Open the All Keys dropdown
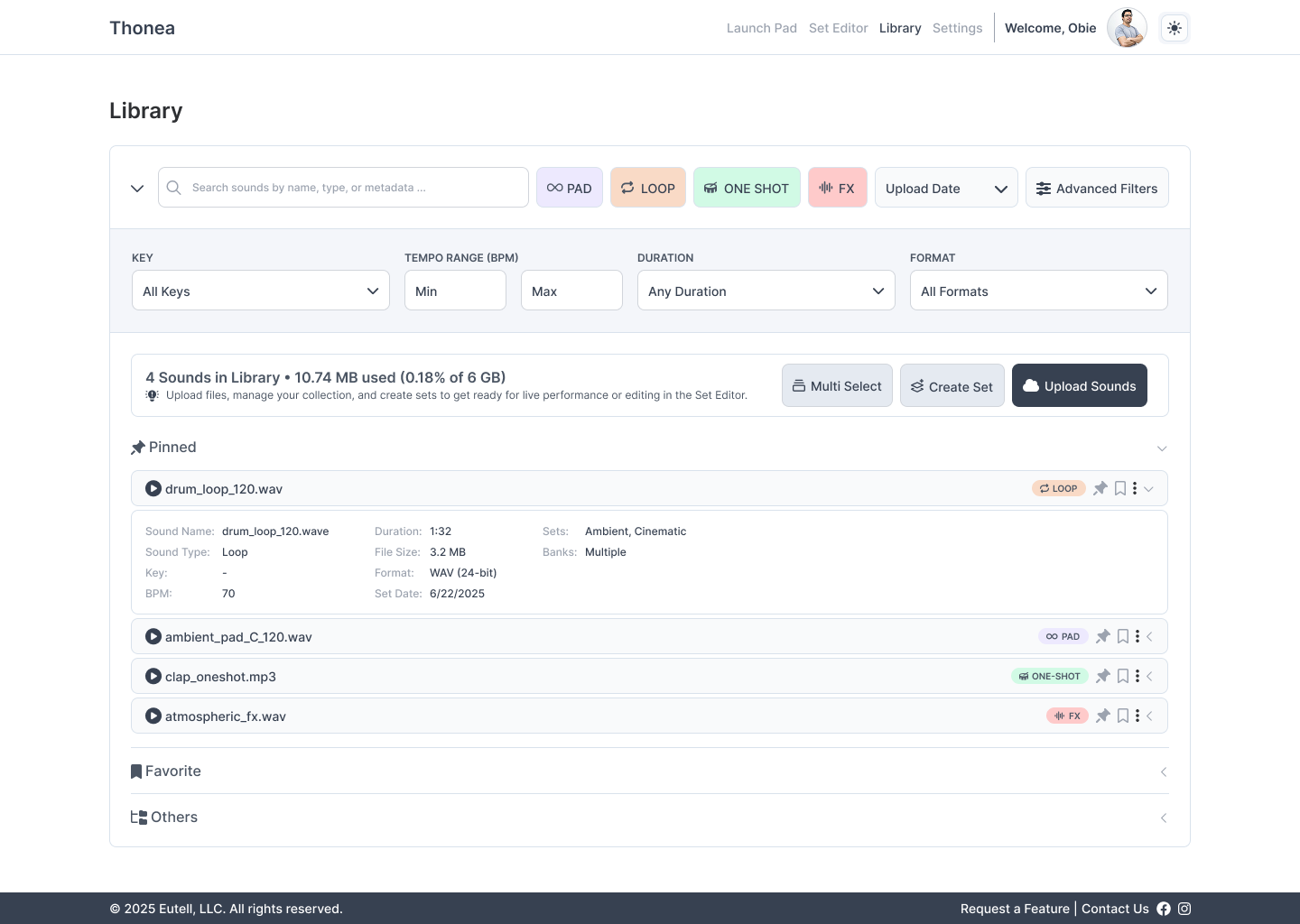This screenshot has height=924, width=1300. point(260,291)
